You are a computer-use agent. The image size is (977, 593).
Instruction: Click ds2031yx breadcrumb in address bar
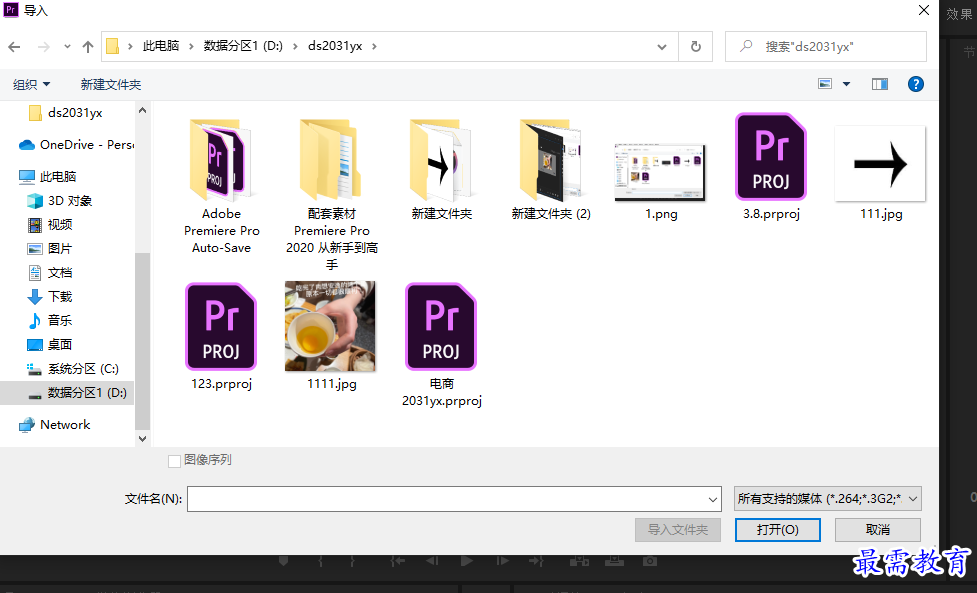tap(335, 46)
